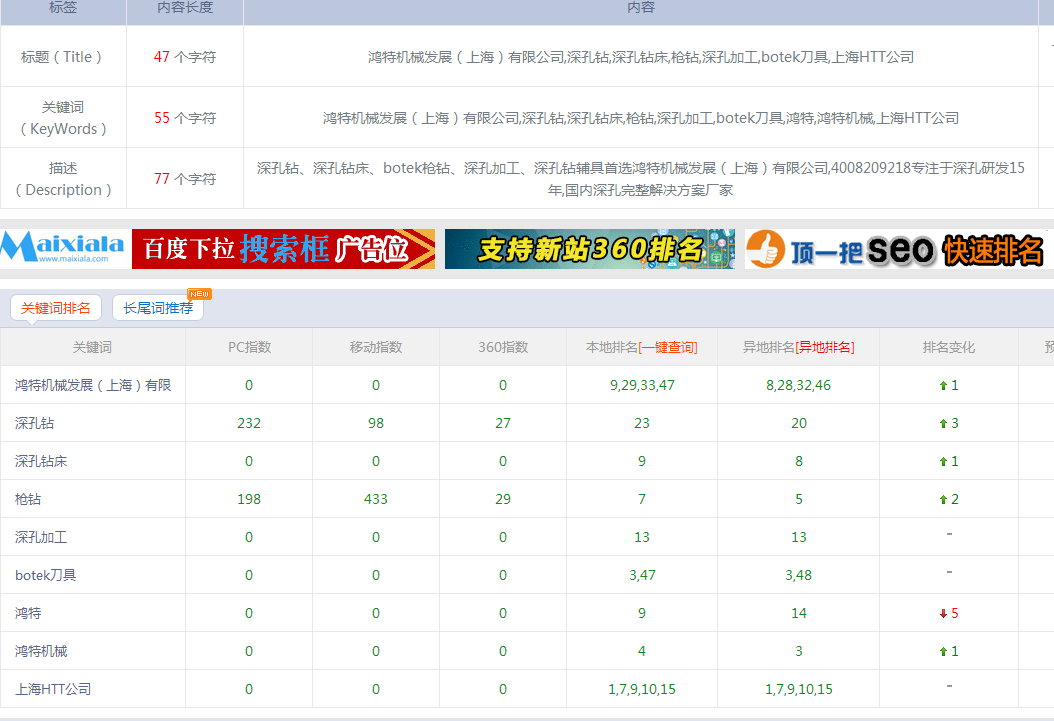Click green up arrow in 枪钻 row
This screenshot has width=1054, height=721.
coord(942,500)
